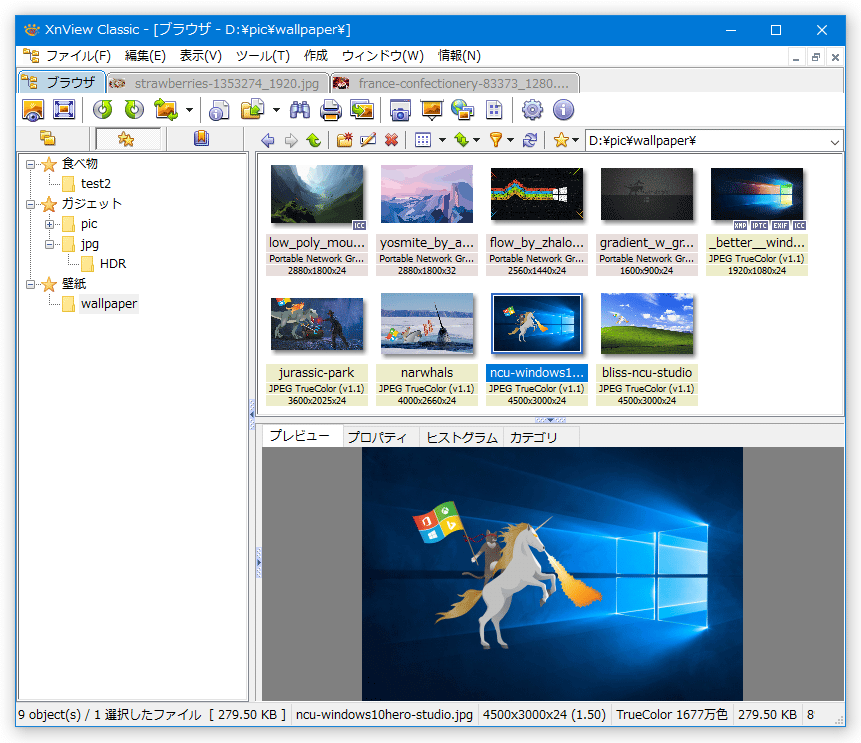Open the ファイル(F) menu

click(x=79, y=56)
